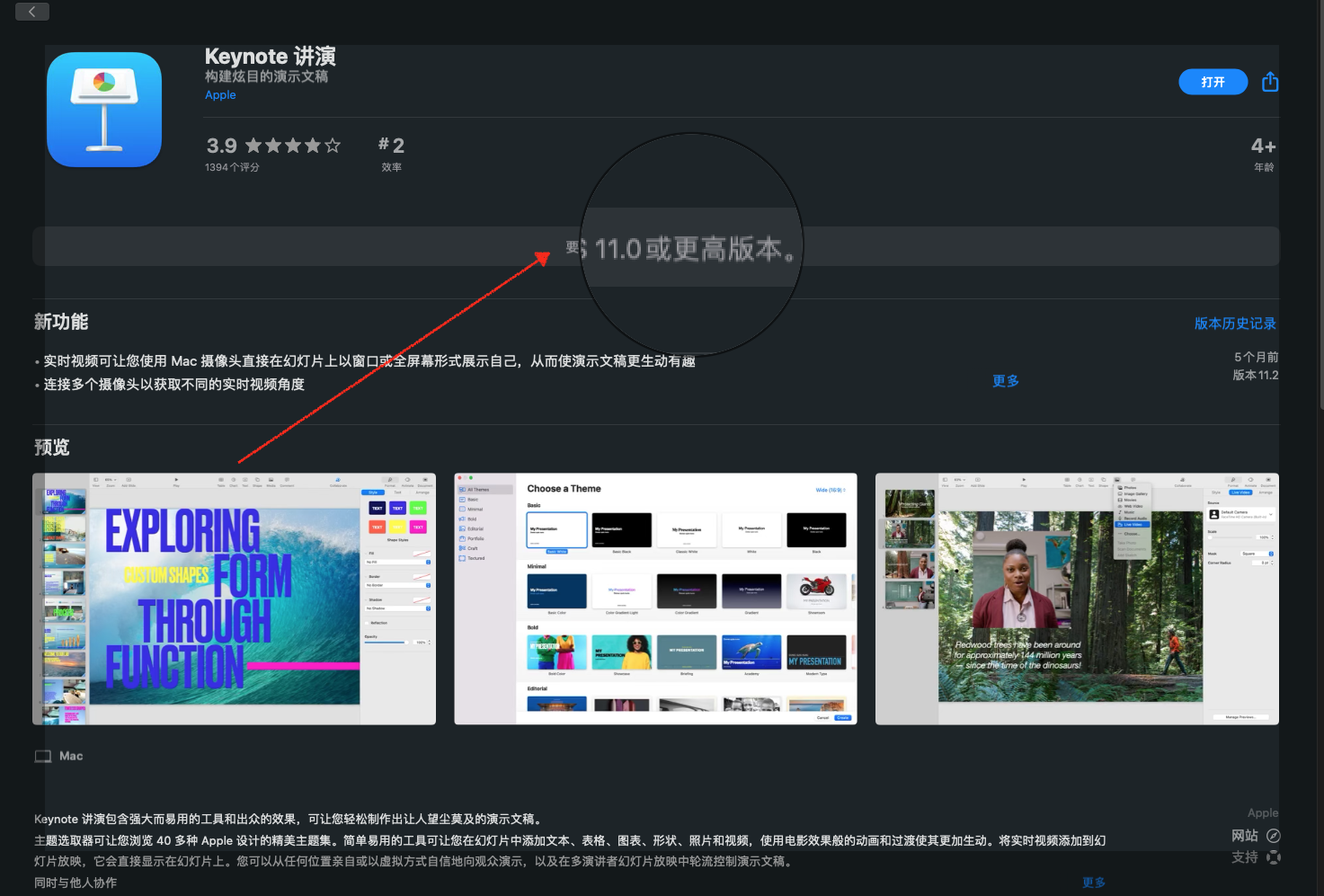Click the 3.9 star rating stars
Screen dimensions: 1324x896
tap(292, 146)
